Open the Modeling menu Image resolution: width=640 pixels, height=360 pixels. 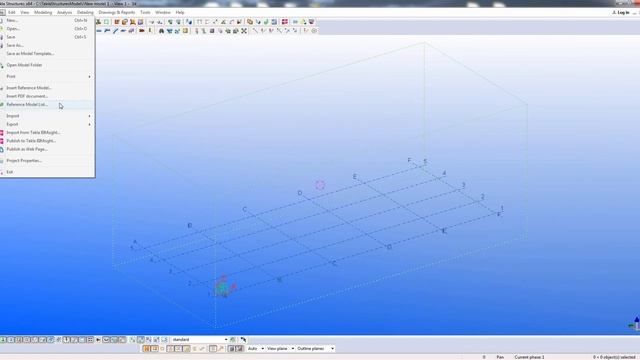[43, 12]
